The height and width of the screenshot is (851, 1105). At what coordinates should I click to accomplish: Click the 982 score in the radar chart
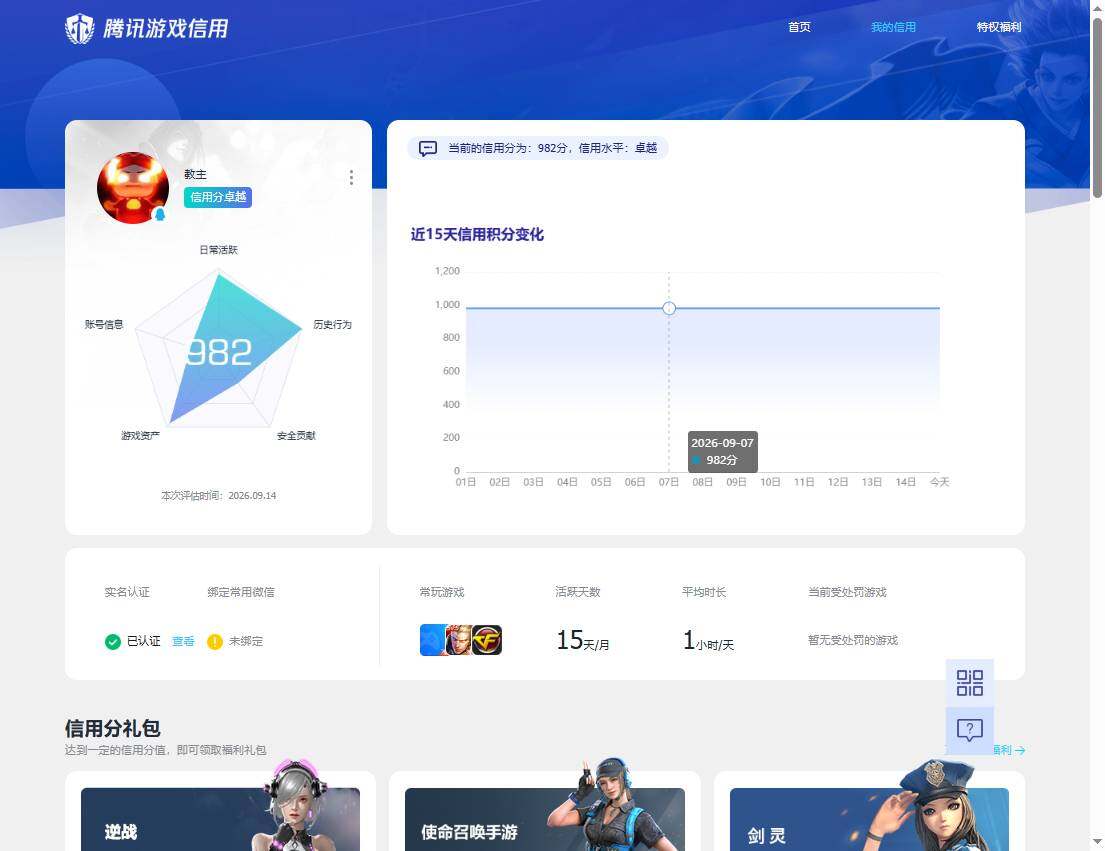[219, 352]
